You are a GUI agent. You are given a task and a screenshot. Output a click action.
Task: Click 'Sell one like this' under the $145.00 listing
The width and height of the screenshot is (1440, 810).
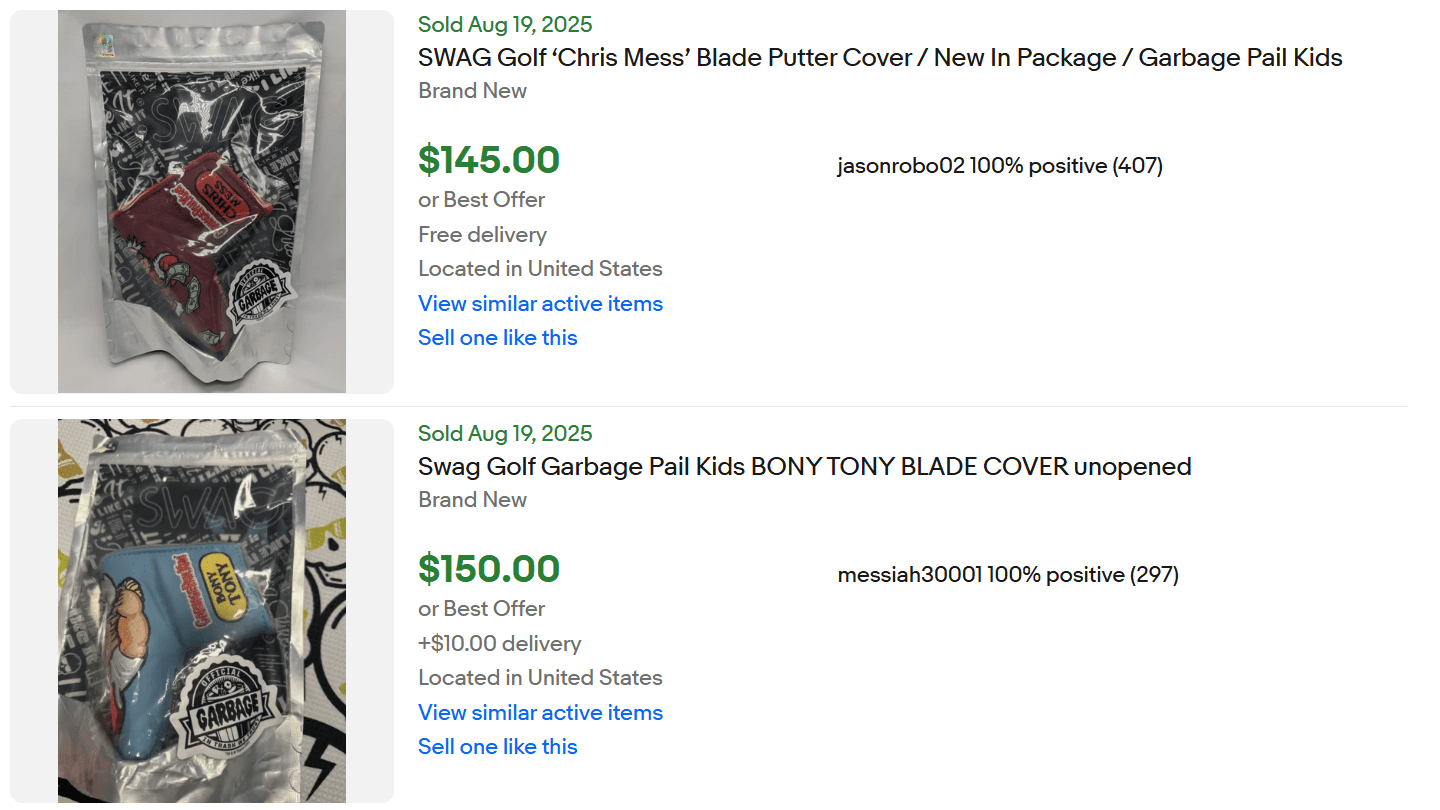pos(497,337)
